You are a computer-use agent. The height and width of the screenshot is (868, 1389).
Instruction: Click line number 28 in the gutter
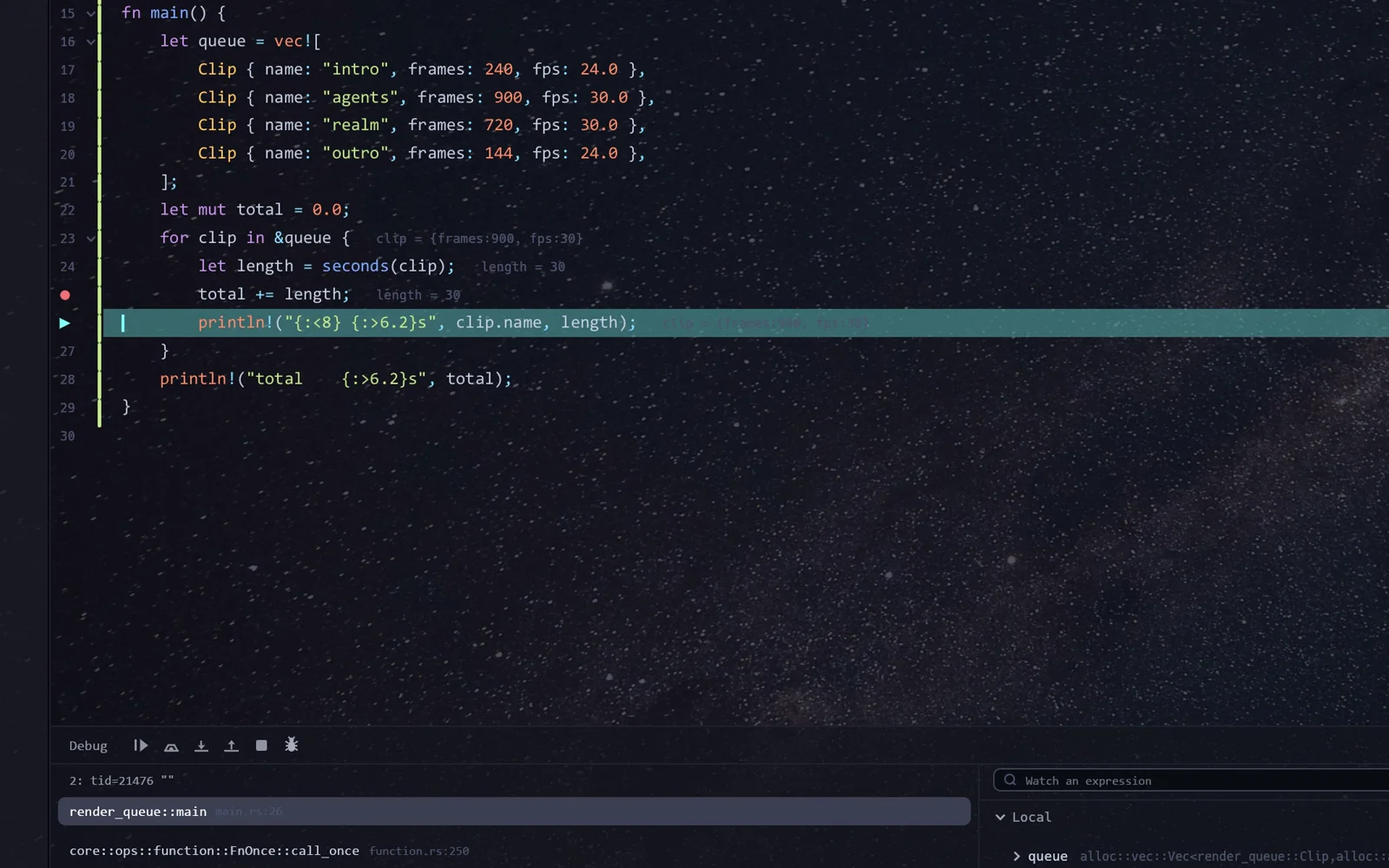(x=68, y=380)
